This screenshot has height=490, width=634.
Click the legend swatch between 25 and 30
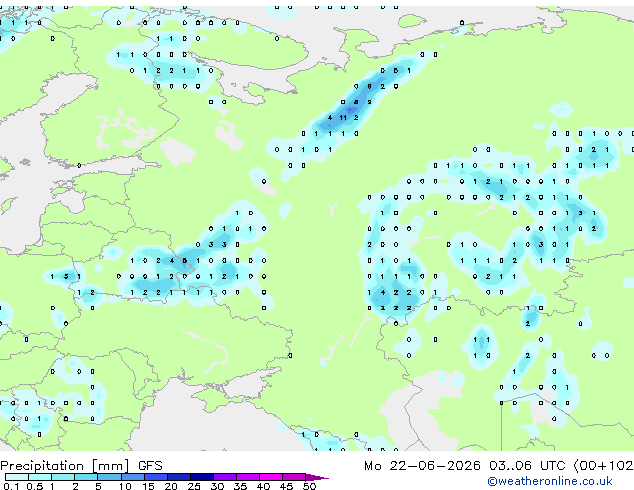[x=201, y=477]
